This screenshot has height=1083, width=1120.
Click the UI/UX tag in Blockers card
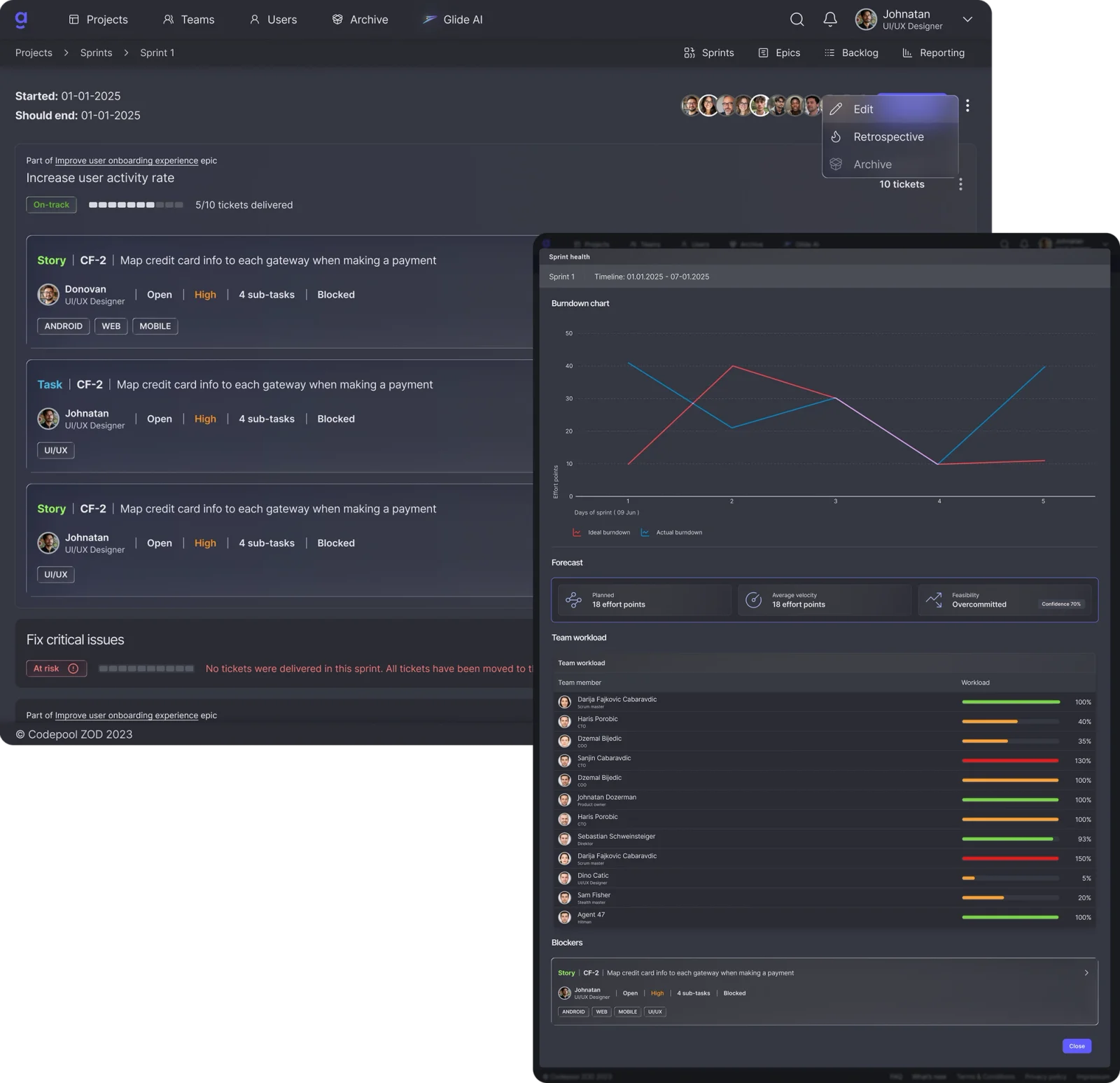(x=654, y=1012)
